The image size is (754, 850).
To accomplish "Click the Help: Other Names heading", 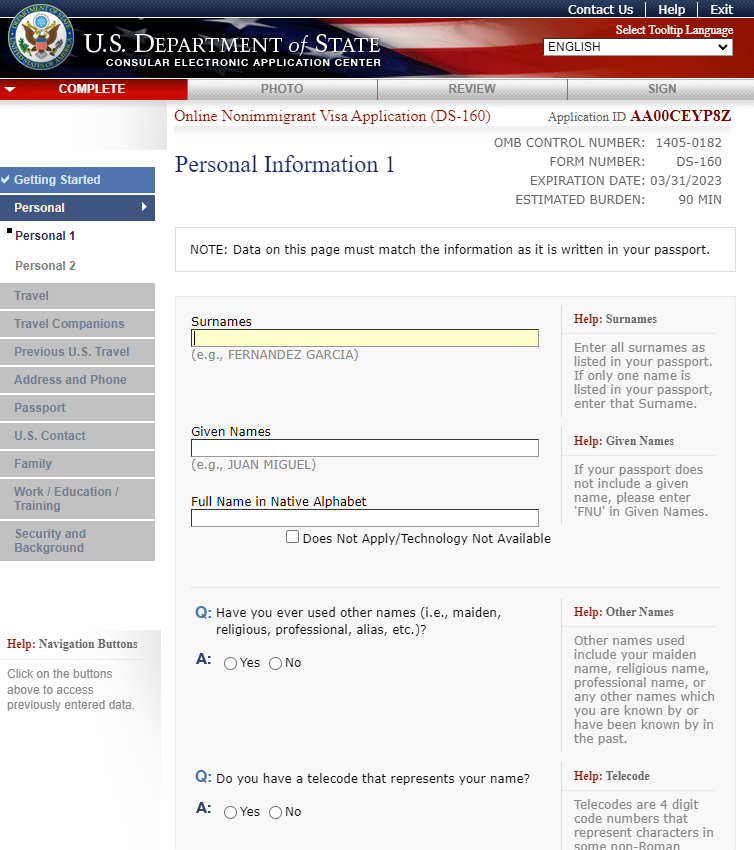I will (623, 612).
